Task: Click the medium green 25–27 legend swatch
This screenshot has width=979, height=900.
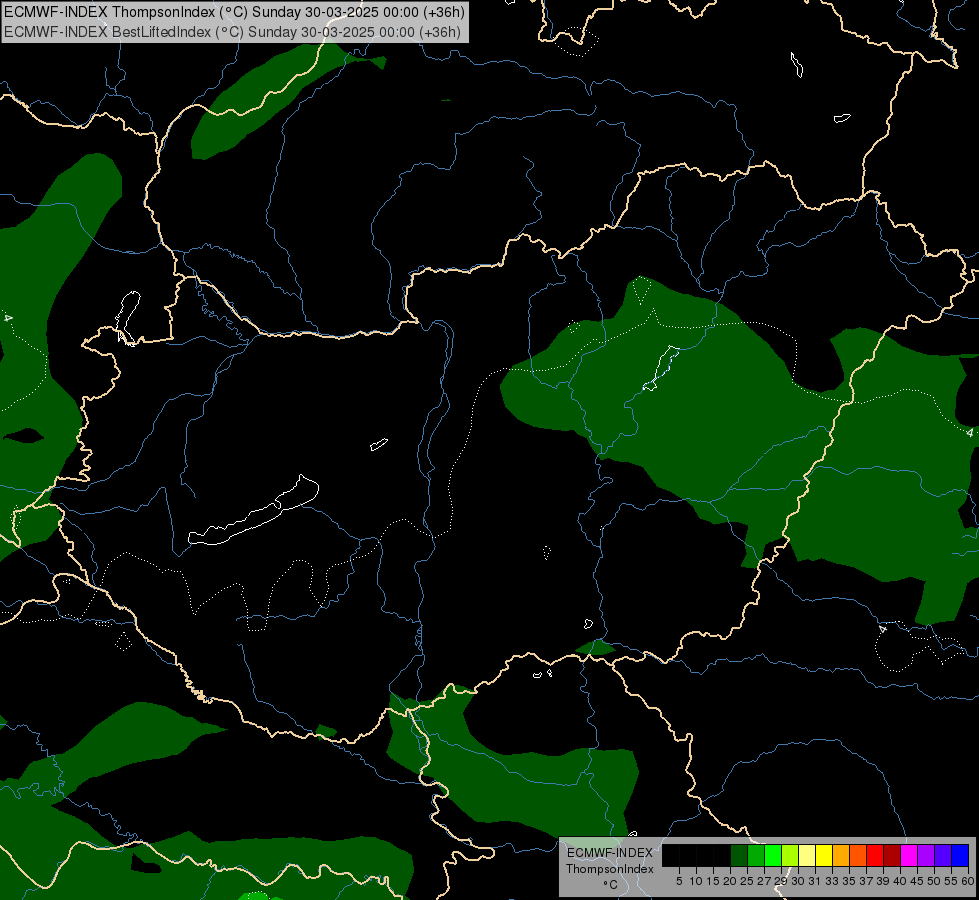Action: [x=756, y=855]
